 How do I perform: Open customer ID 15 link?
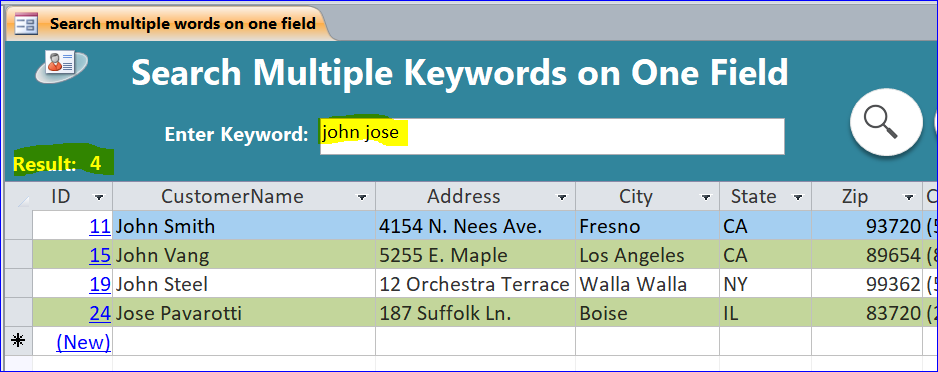tap(100, 255)
